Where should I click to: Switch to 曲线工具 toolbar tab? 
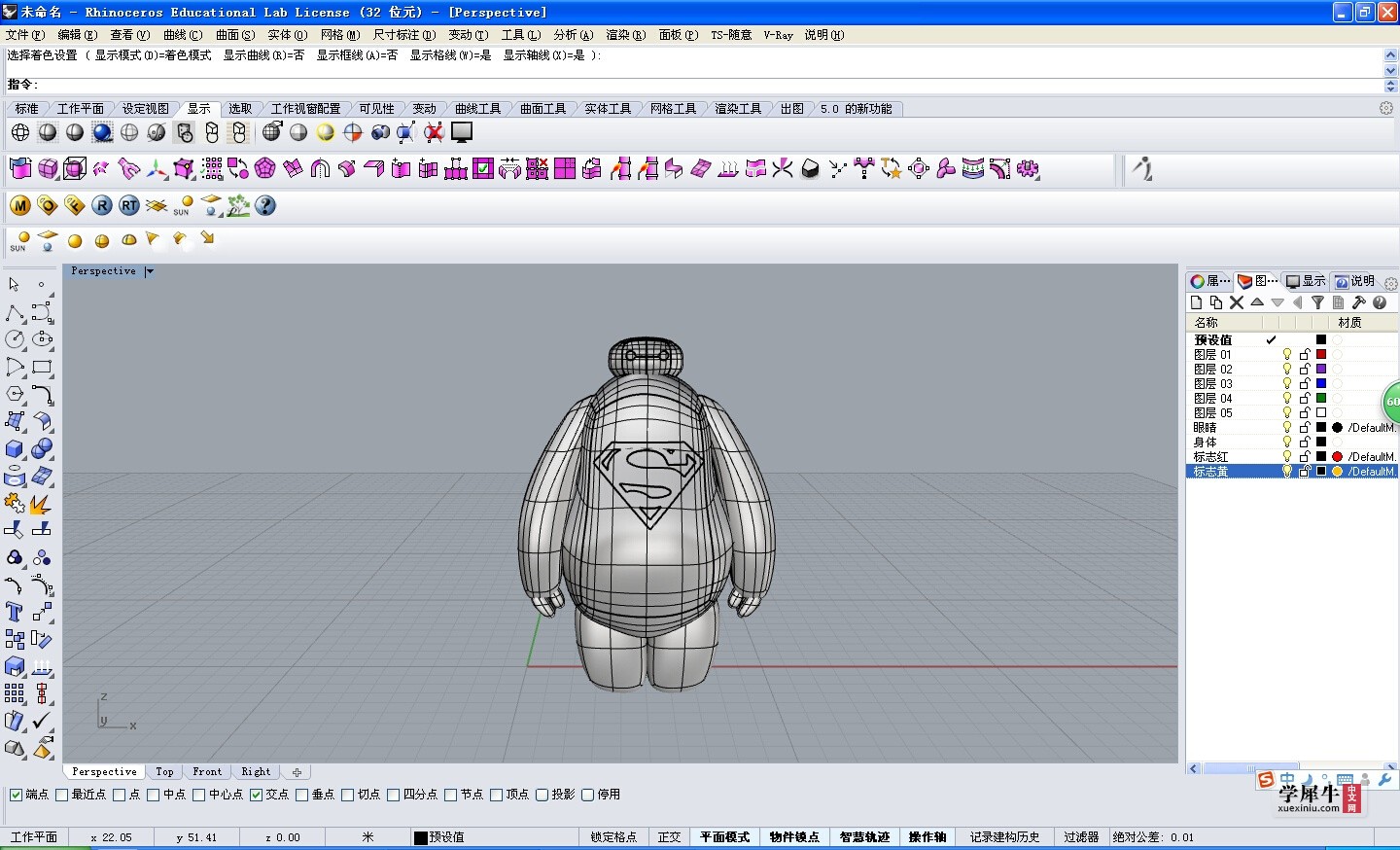tap(478, 109)
